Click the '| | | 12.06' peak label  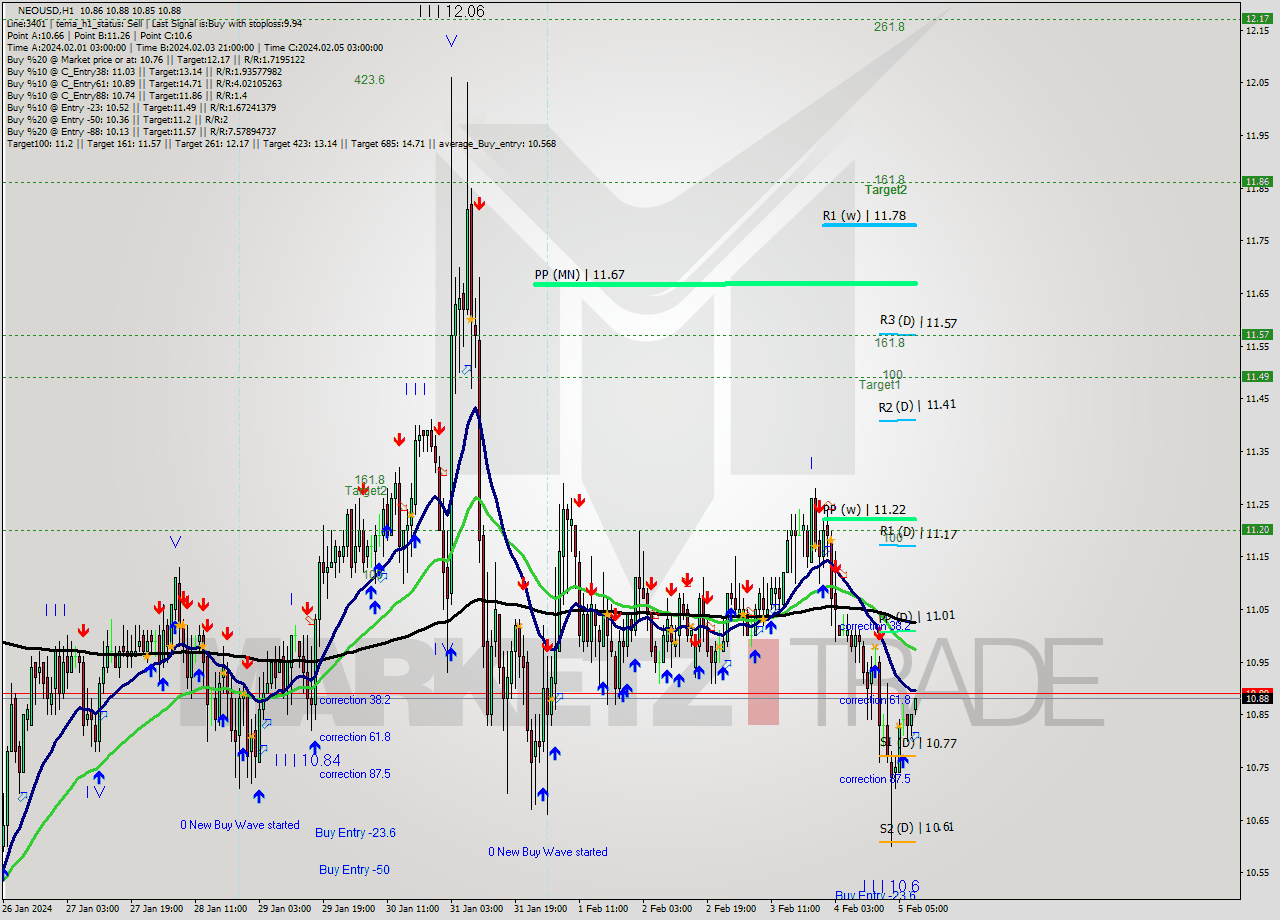tap(452, 11)
